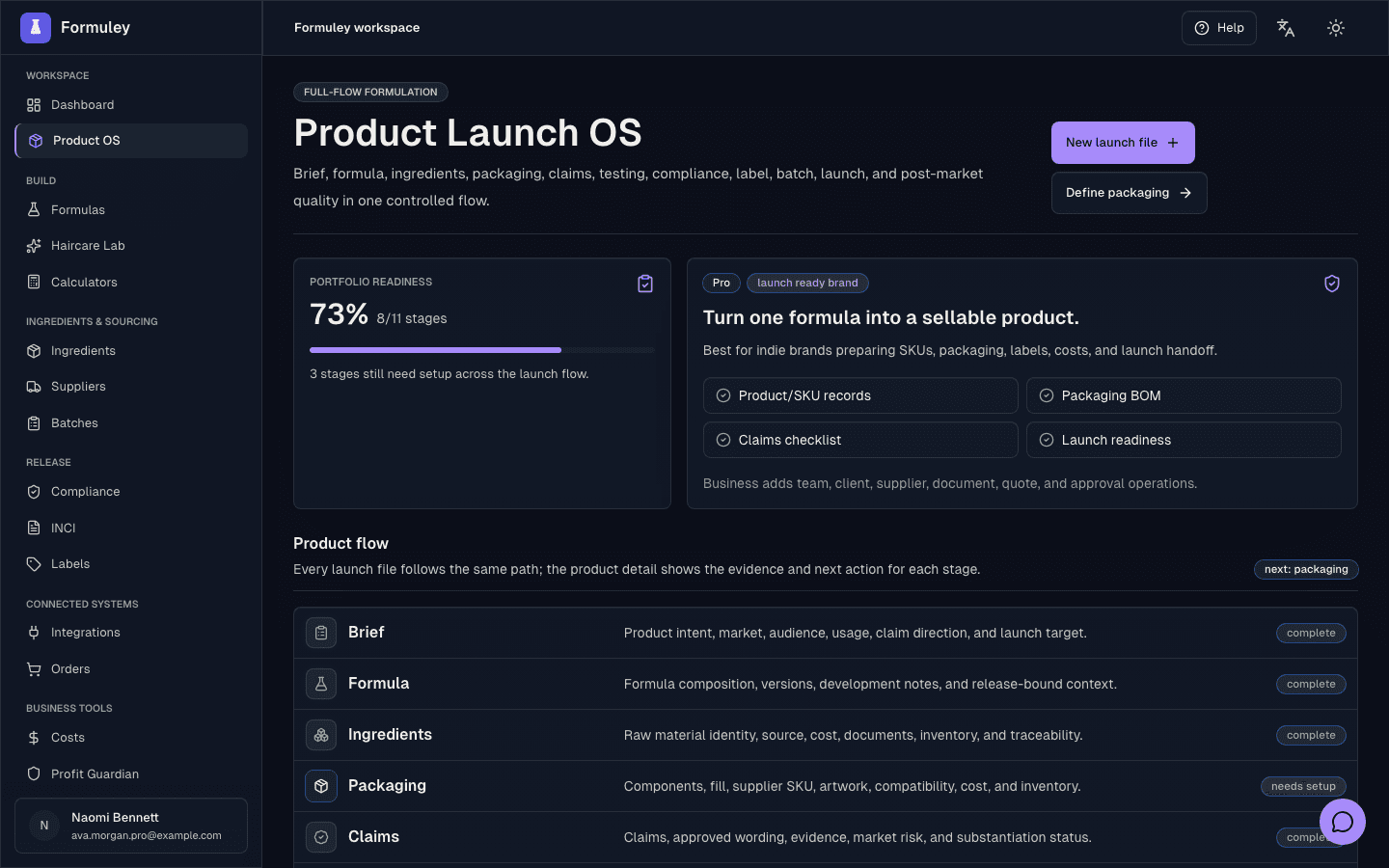Click the Packaging needs setup badge

pos(1303,786)
